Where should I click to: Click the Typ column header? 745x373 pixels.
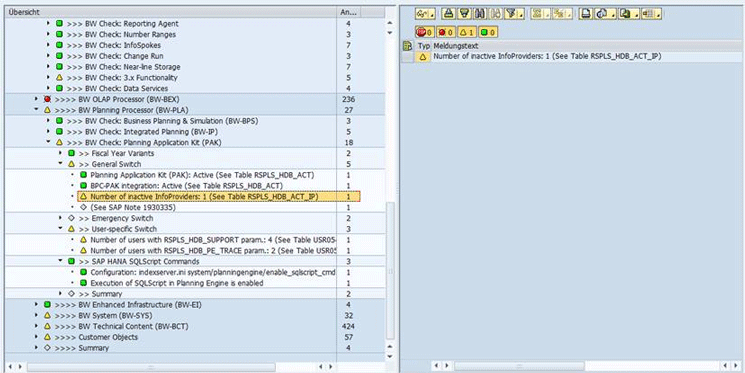pyautogui.click(x=423, y=46)
